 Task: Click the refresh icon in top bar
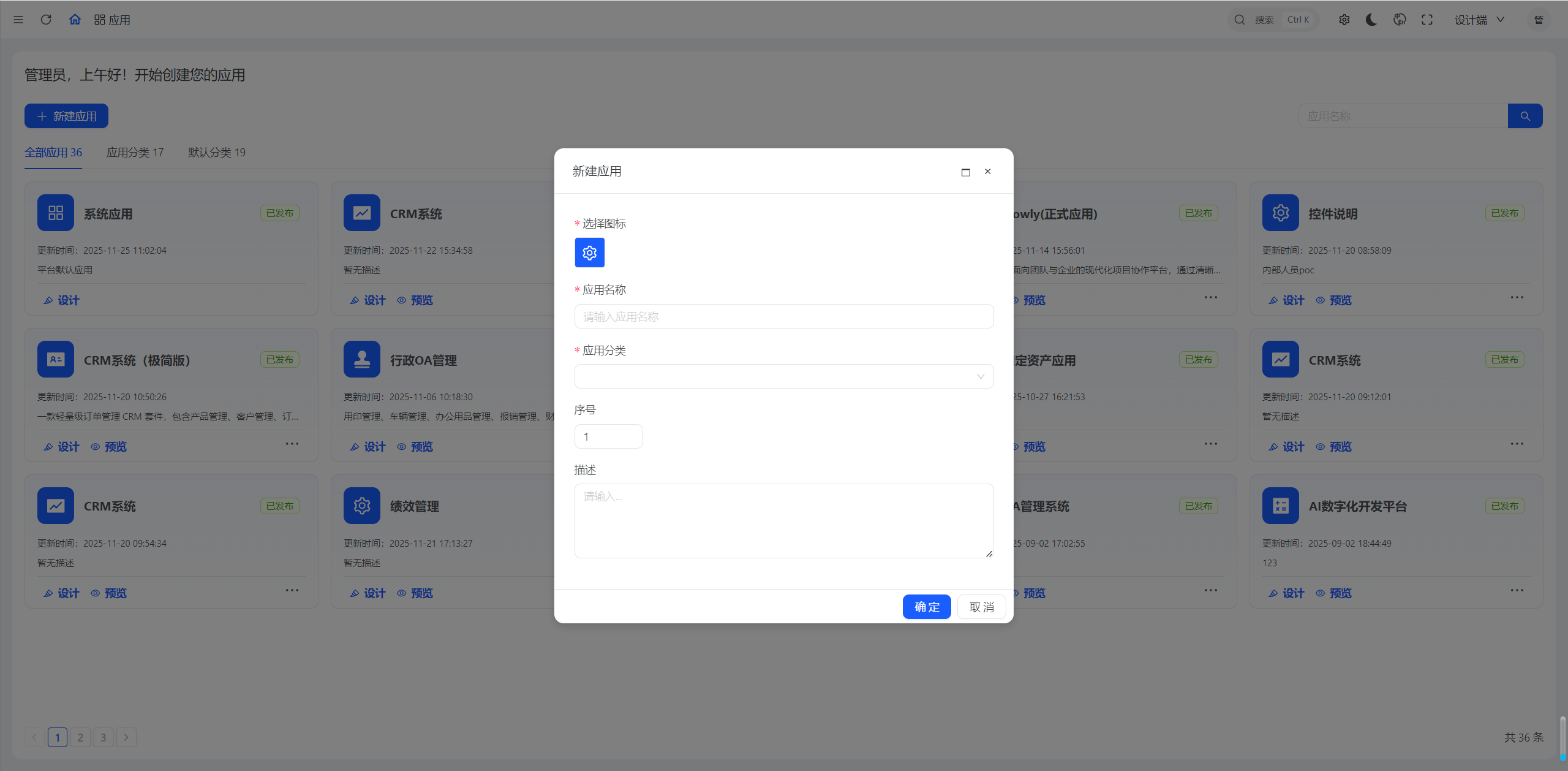[46, 20]
